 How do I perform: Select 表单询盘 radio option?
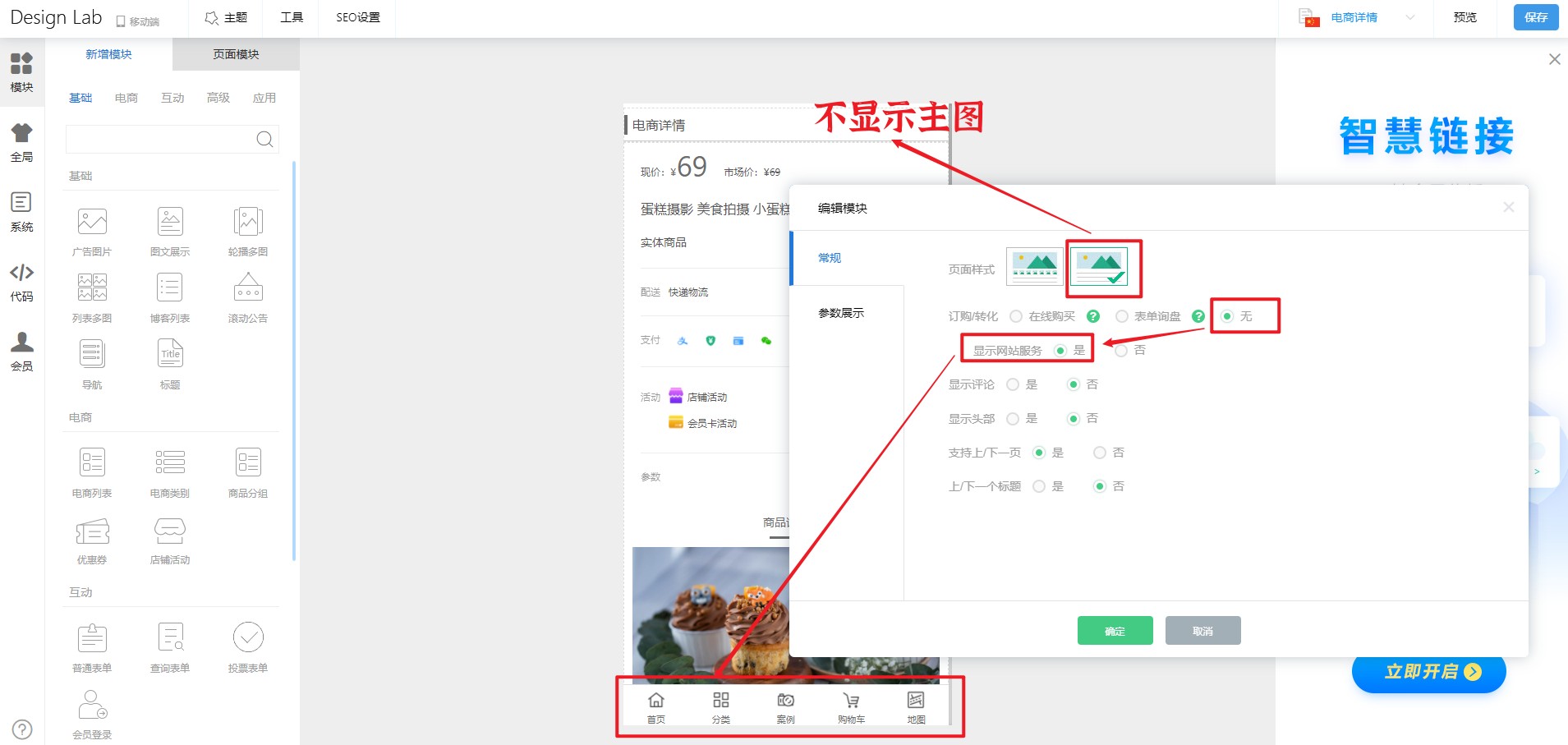(1122, 316)
